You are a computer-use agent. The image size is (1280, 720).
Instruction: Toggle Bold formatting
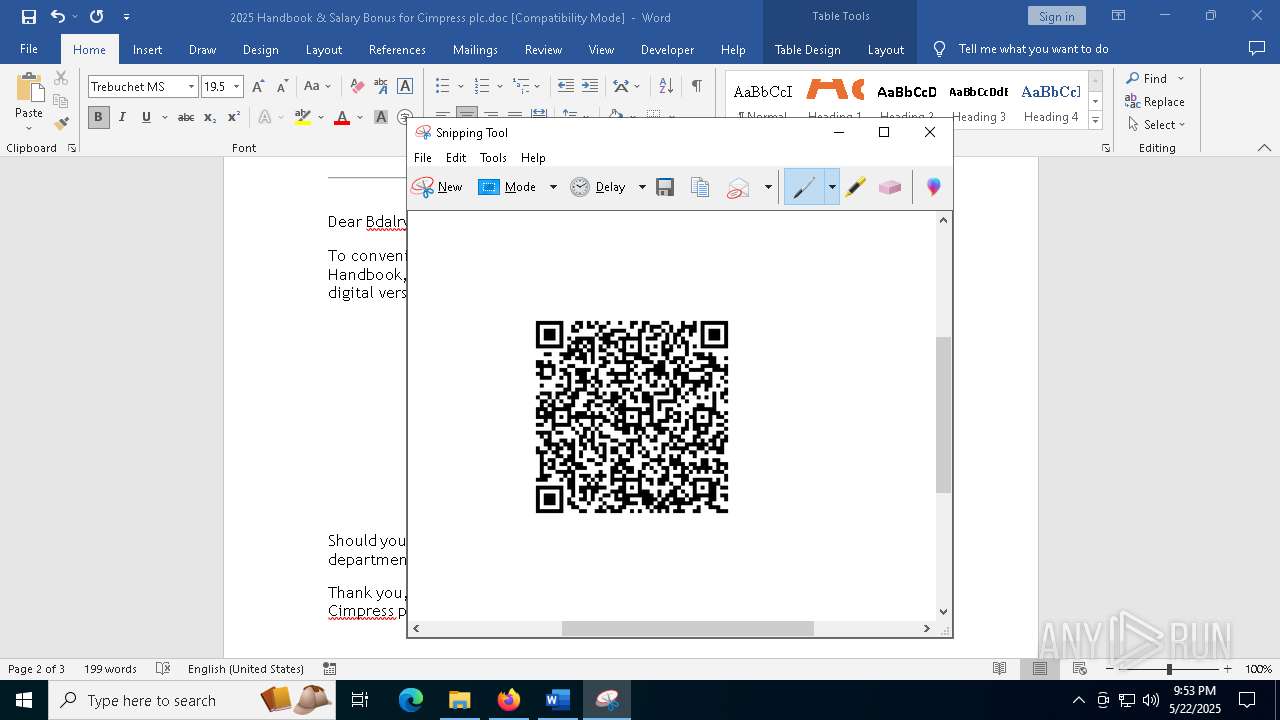click(x=98, y=117)
